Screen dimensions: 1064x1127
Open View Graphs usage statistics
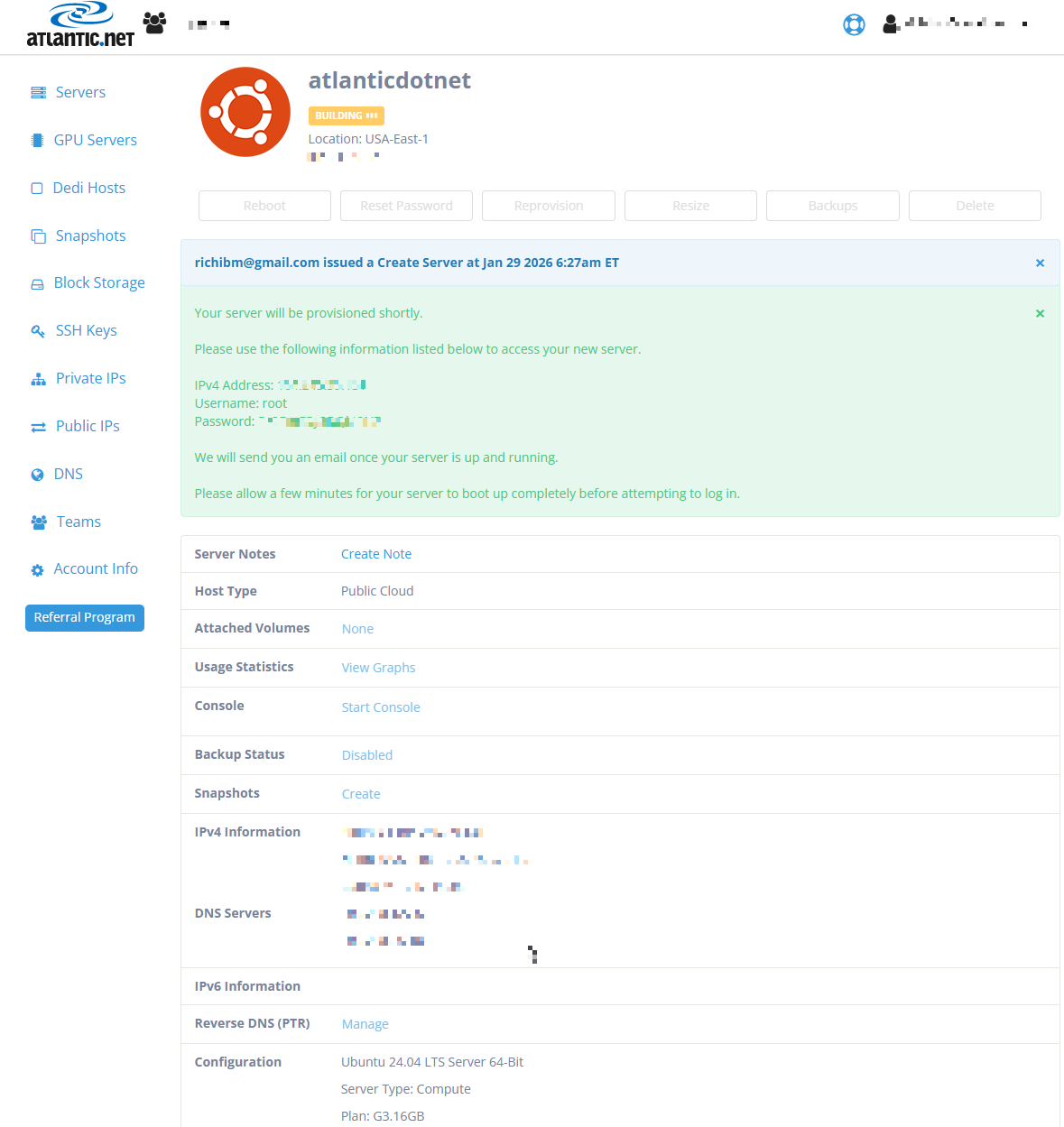(378, 668)
